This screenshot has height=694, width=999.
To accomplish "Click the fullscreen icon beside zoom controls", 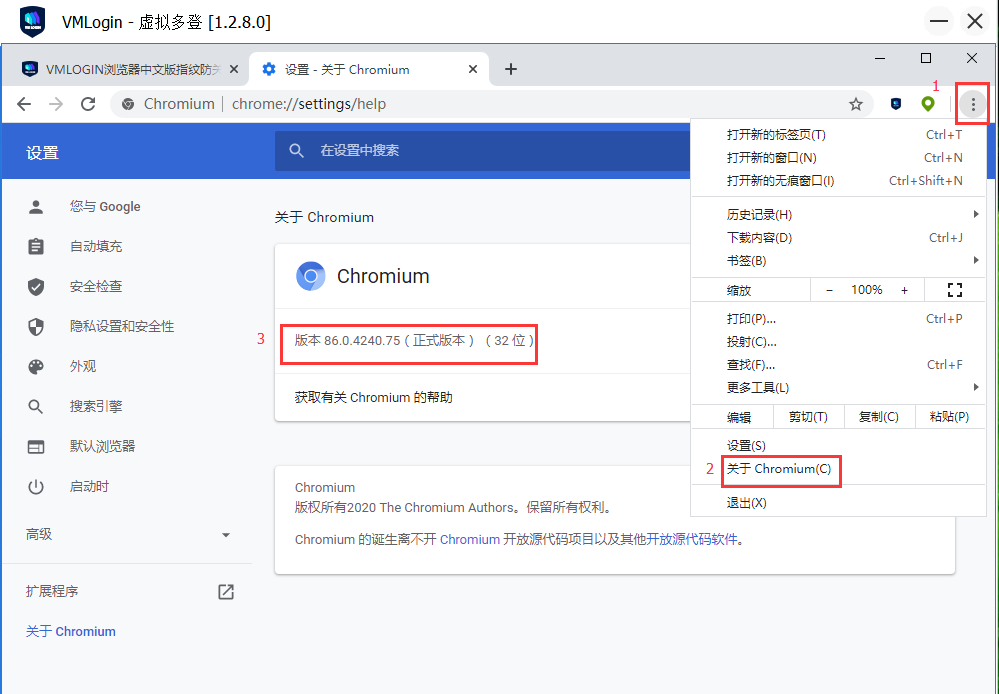I will (x=954, y=289).
